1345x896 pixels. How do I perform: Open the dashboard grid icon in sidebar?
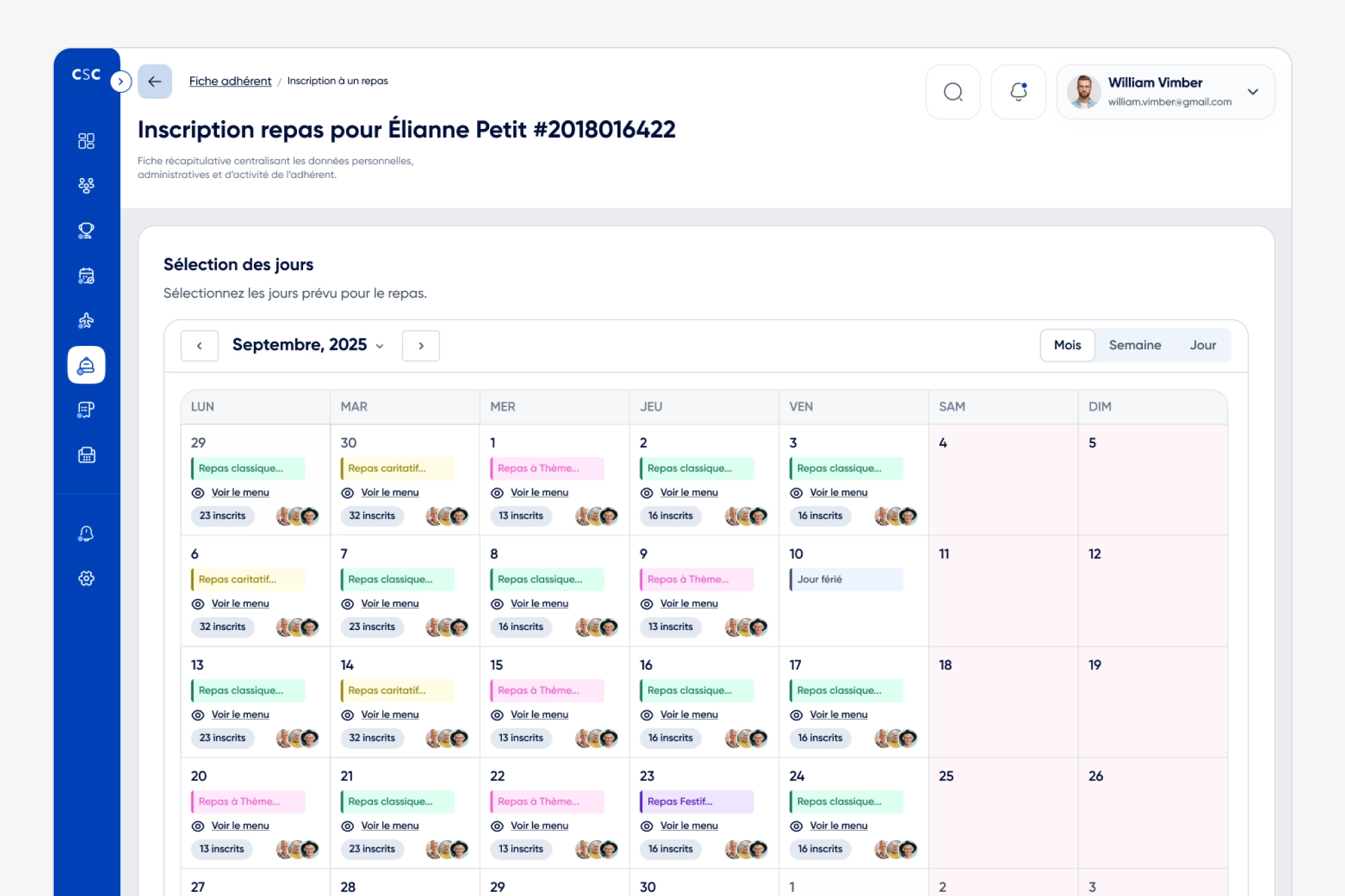[86, 140]
